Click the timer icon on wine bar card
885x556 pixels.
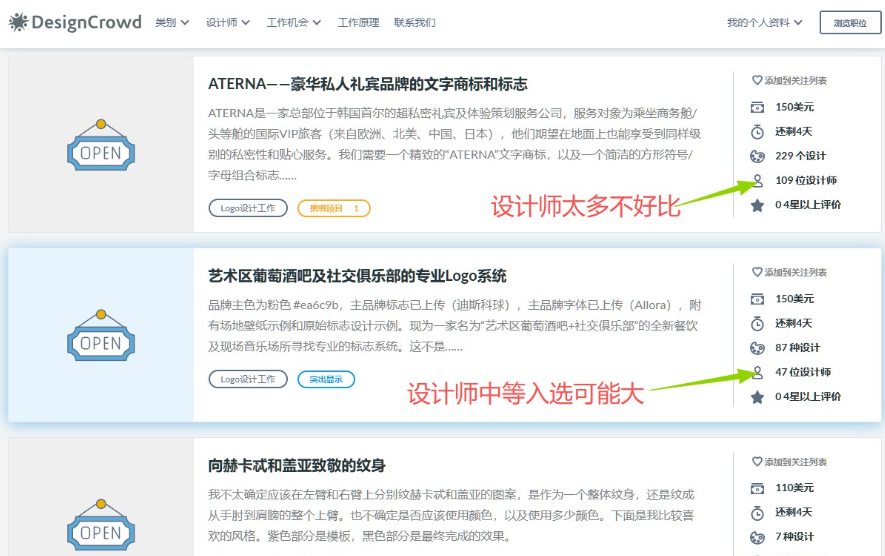click(757, 324)
